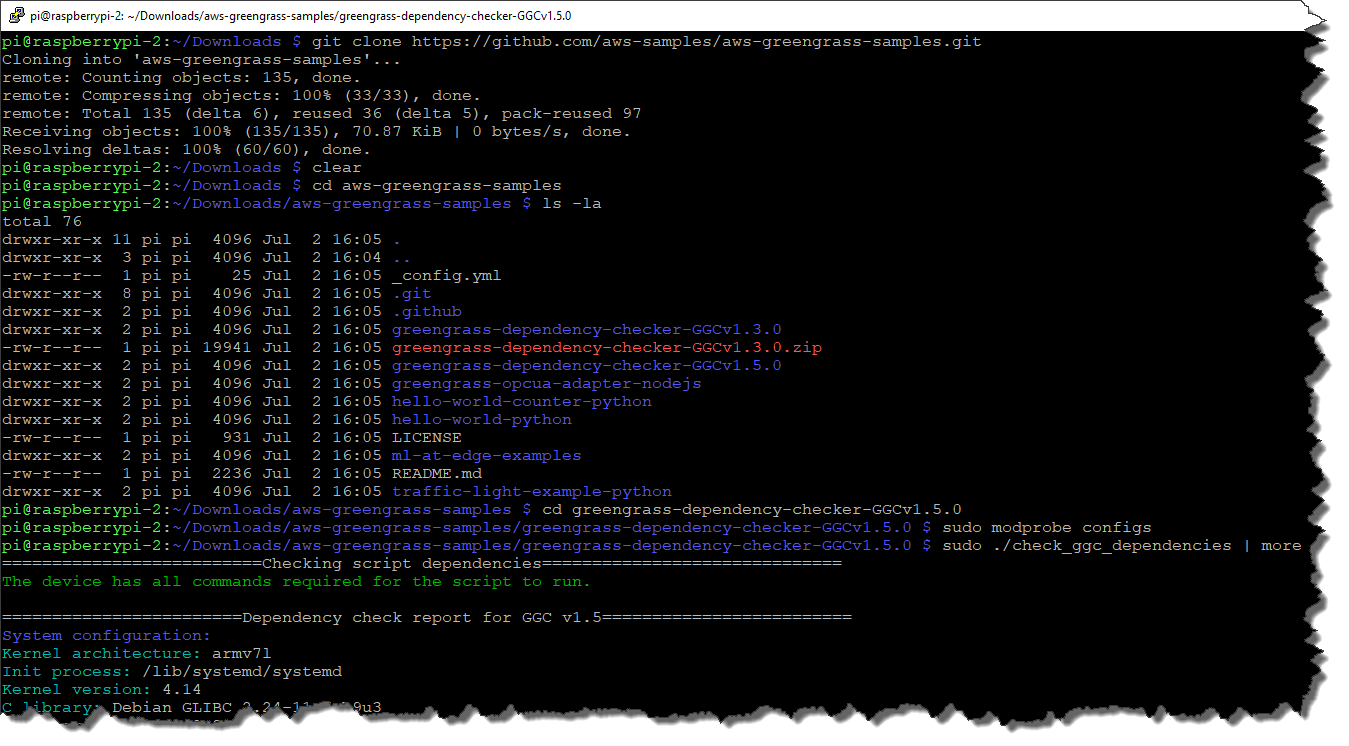Click directory greengrass-dependency-checker-GGCv1.3.0 in listing

(x=587, y=330)
